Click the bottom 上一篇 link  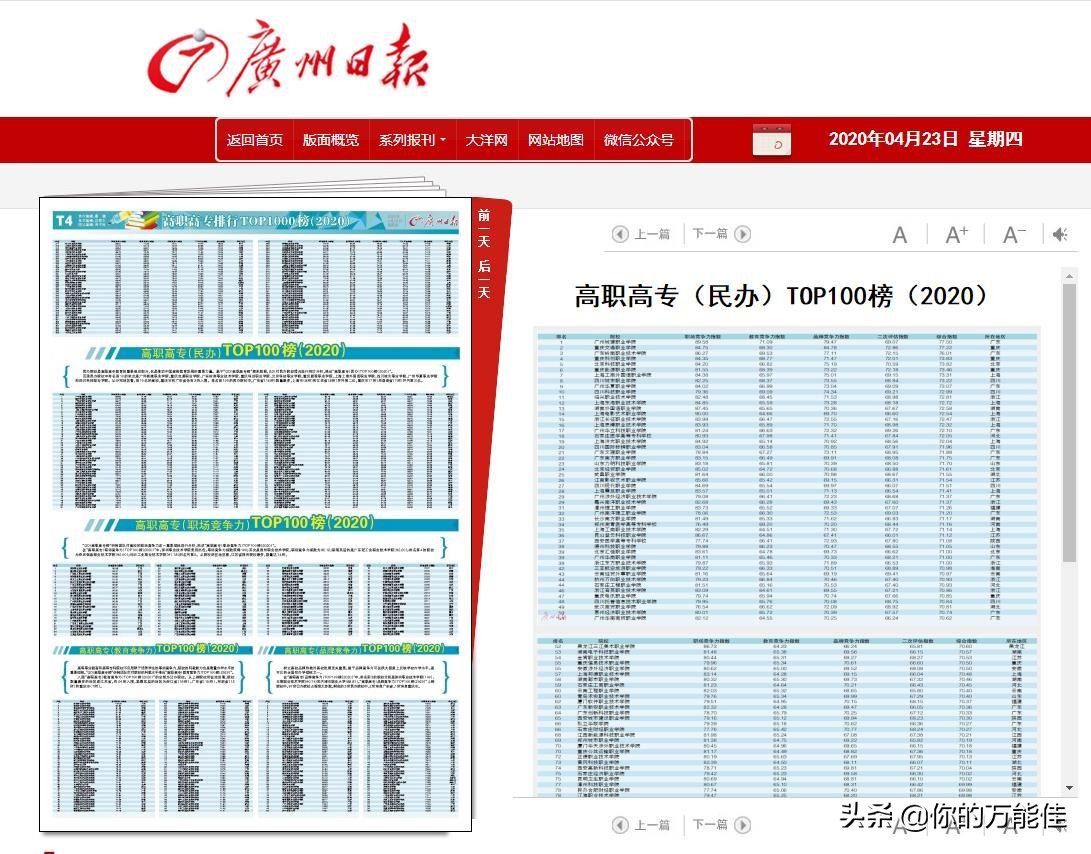coord(652,825)
